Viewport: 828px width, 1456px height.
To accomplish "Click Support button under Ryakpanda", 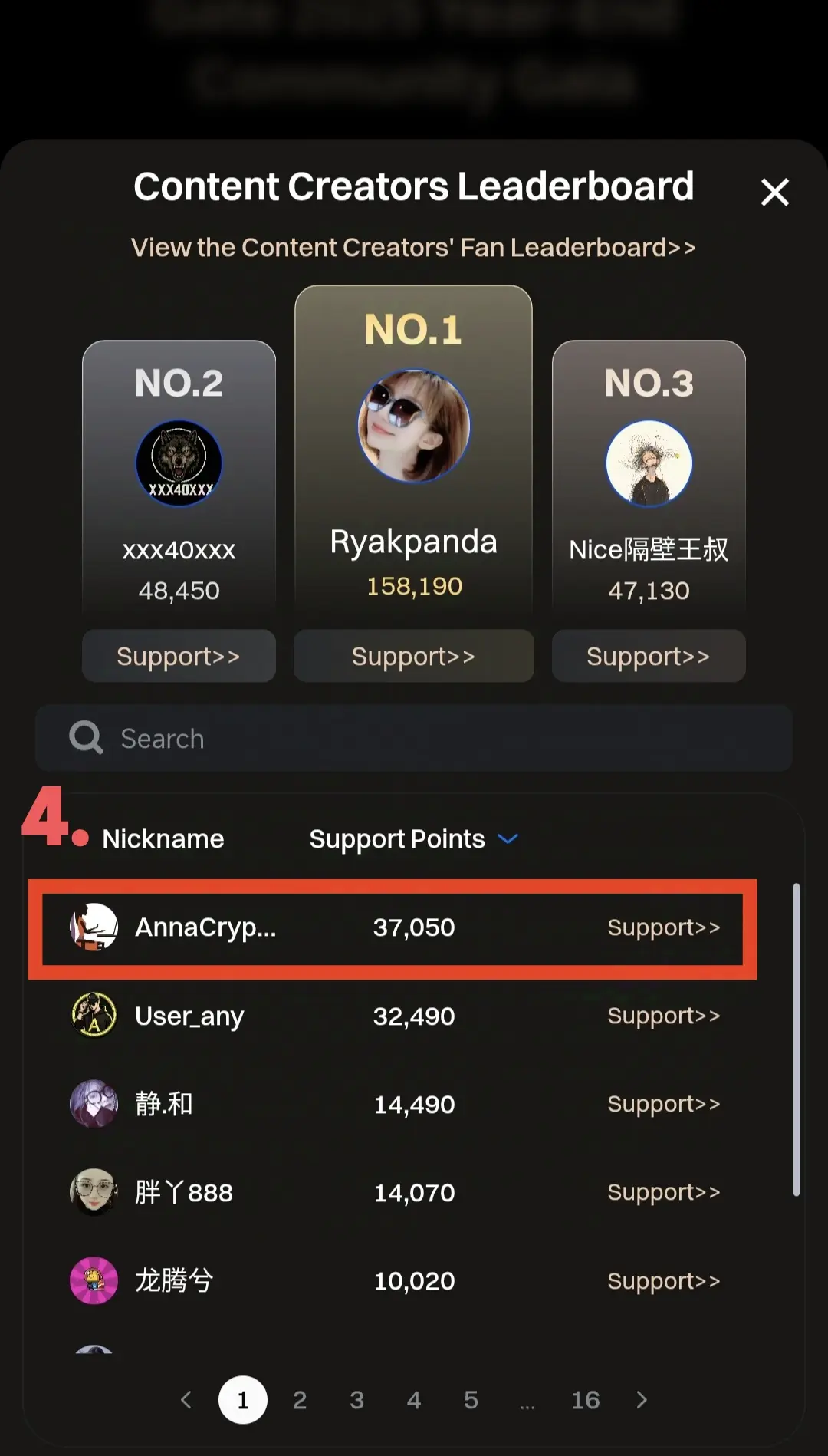I will coord(414,656).
